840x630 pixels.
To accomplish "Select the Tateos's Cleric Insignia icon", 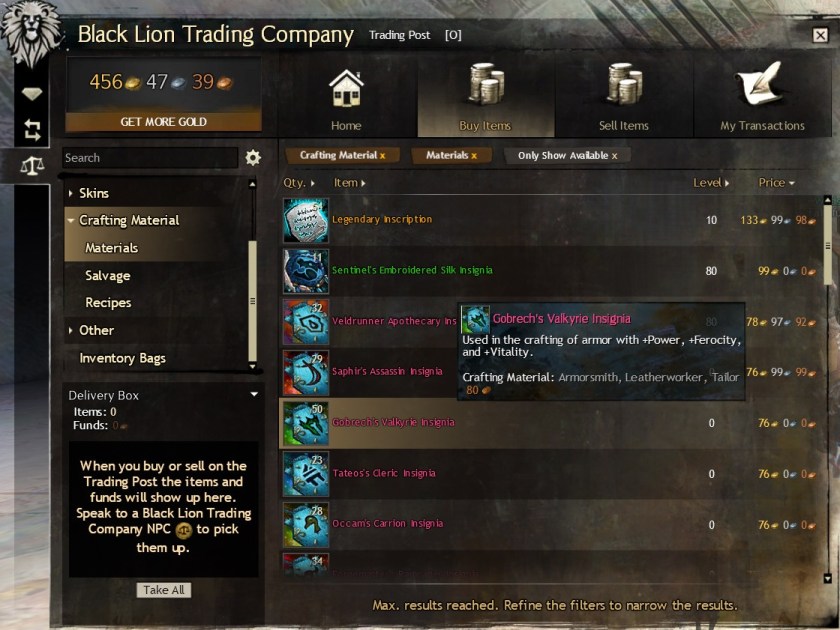I will pos(306,474).
